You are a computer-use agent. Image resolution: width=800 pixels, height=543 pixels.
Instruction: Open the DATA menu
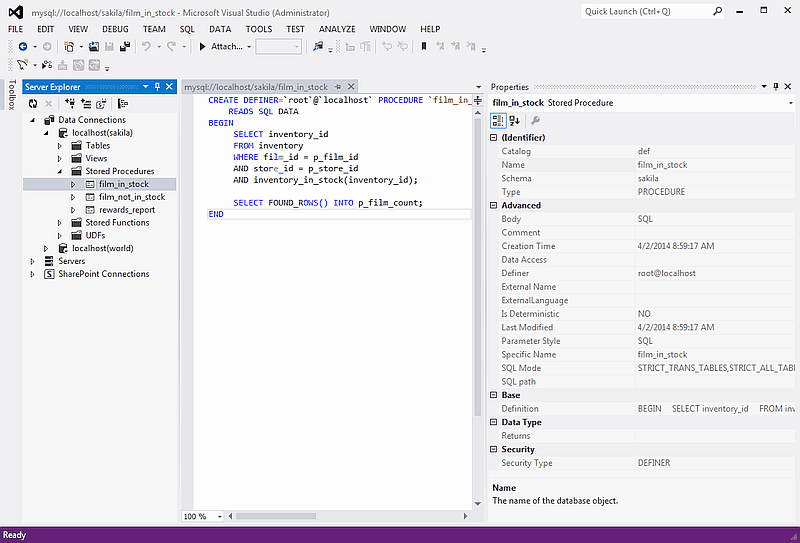[x=220, y=29]
